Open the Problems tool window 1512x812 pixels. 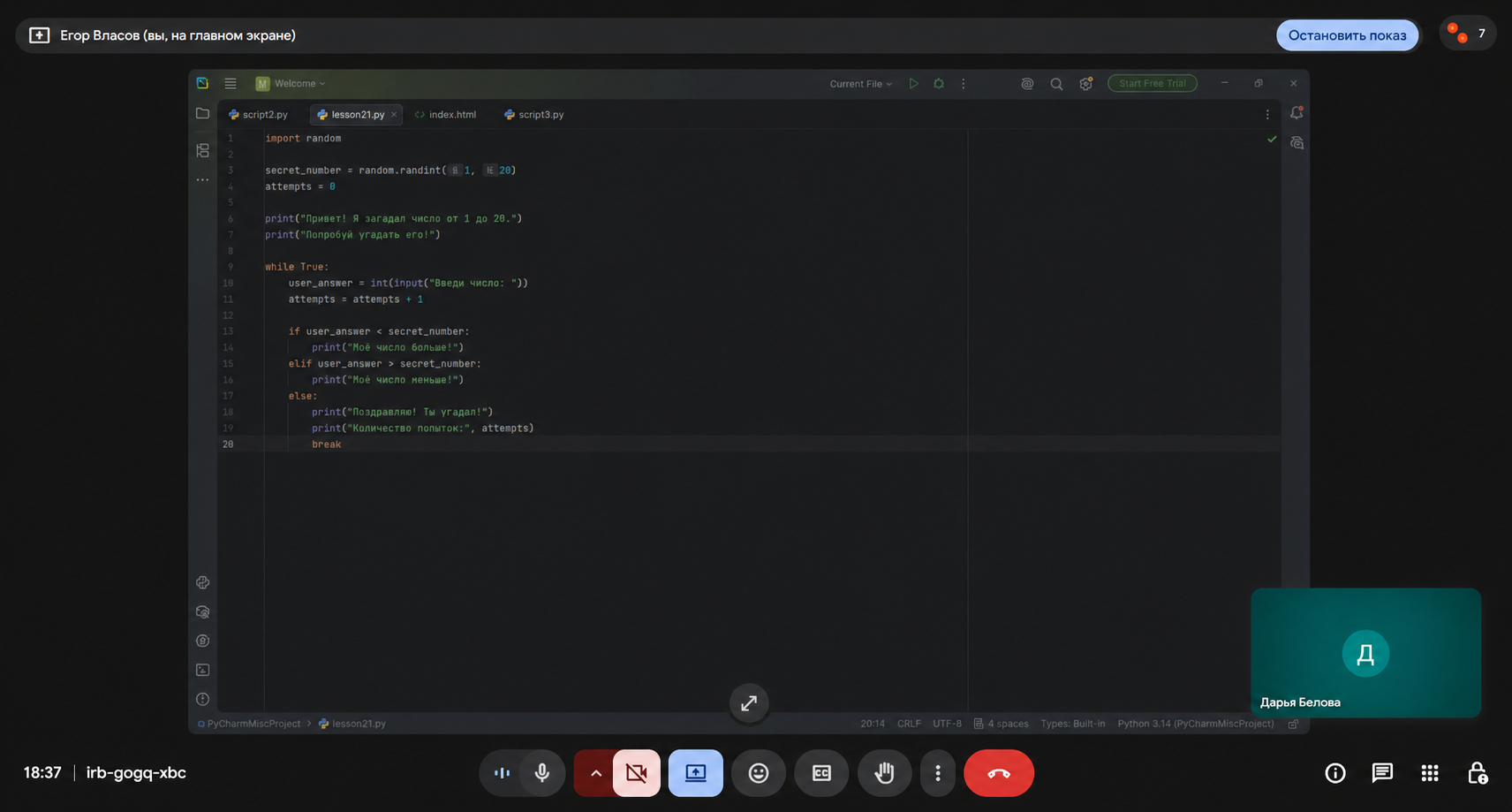click(202, 699)
